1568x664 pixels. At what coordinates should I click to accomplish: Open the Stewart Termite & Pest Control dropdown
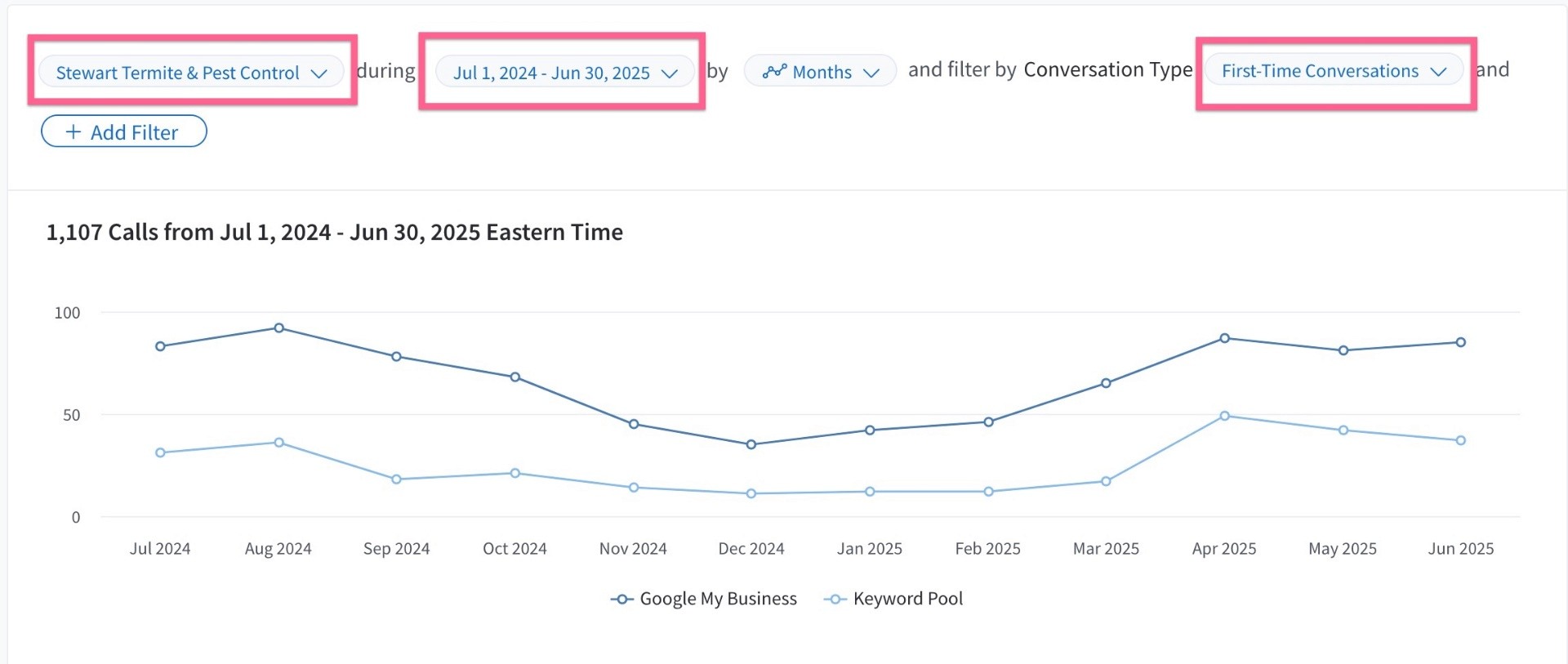191,72
